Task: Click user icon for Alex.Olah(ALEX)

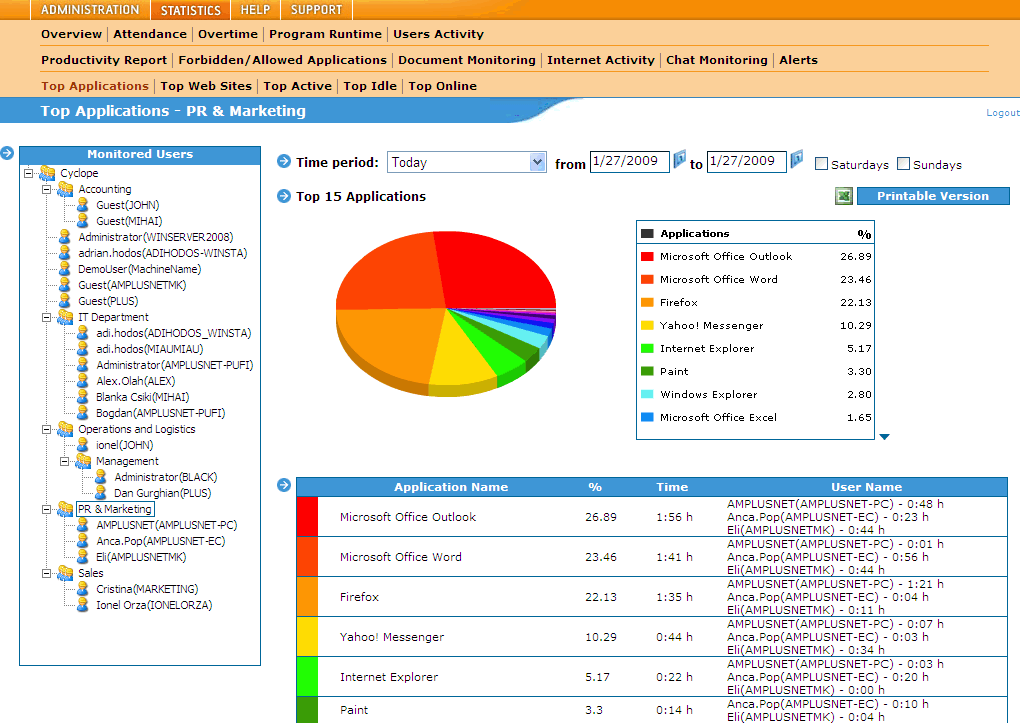Action: [83, 381]
